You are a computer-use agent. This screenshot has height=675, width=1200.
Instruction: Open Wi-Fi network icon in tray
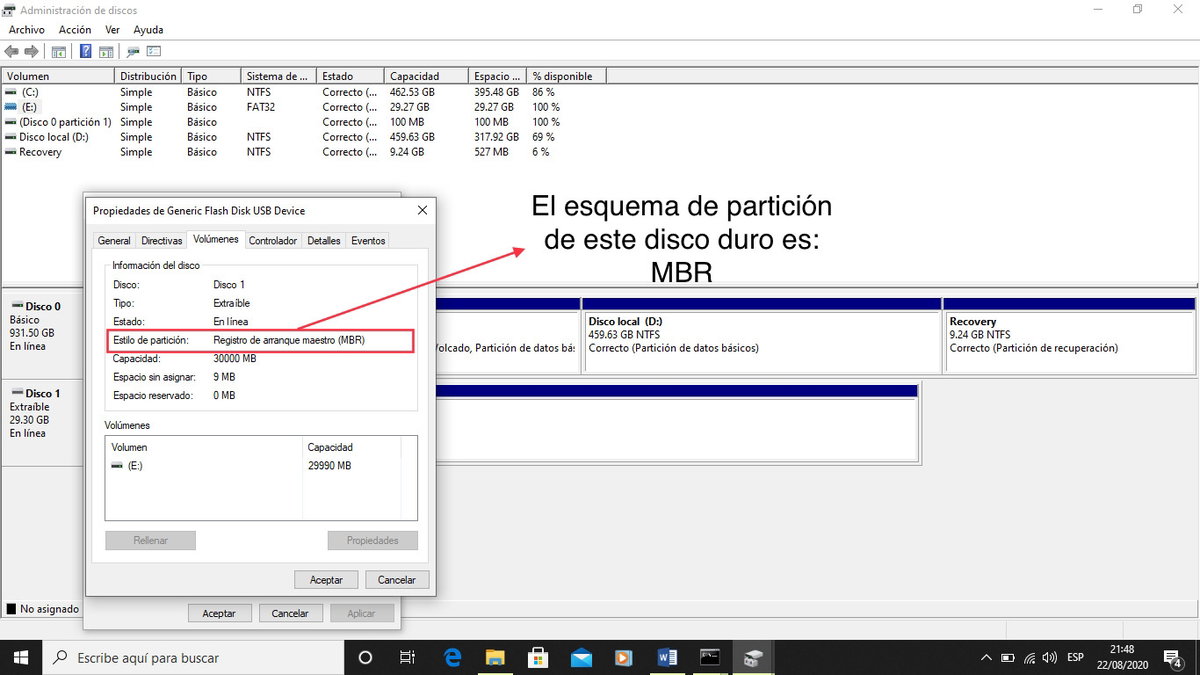tap(1029, 658)
